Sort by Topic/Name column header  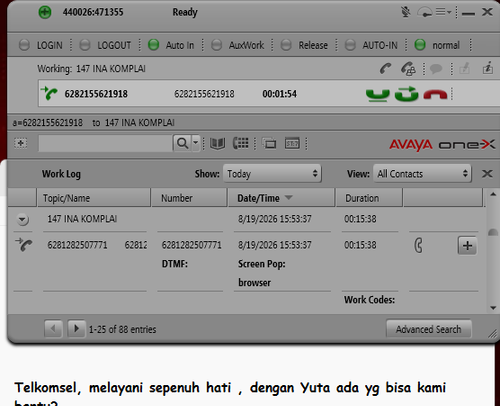(x=93, y=198)
